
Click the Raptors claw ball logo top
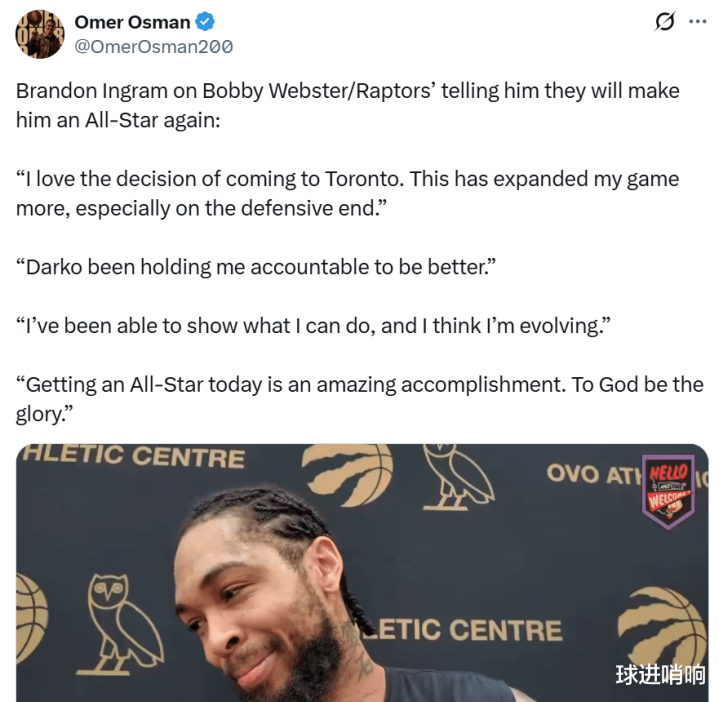point(348,474)
